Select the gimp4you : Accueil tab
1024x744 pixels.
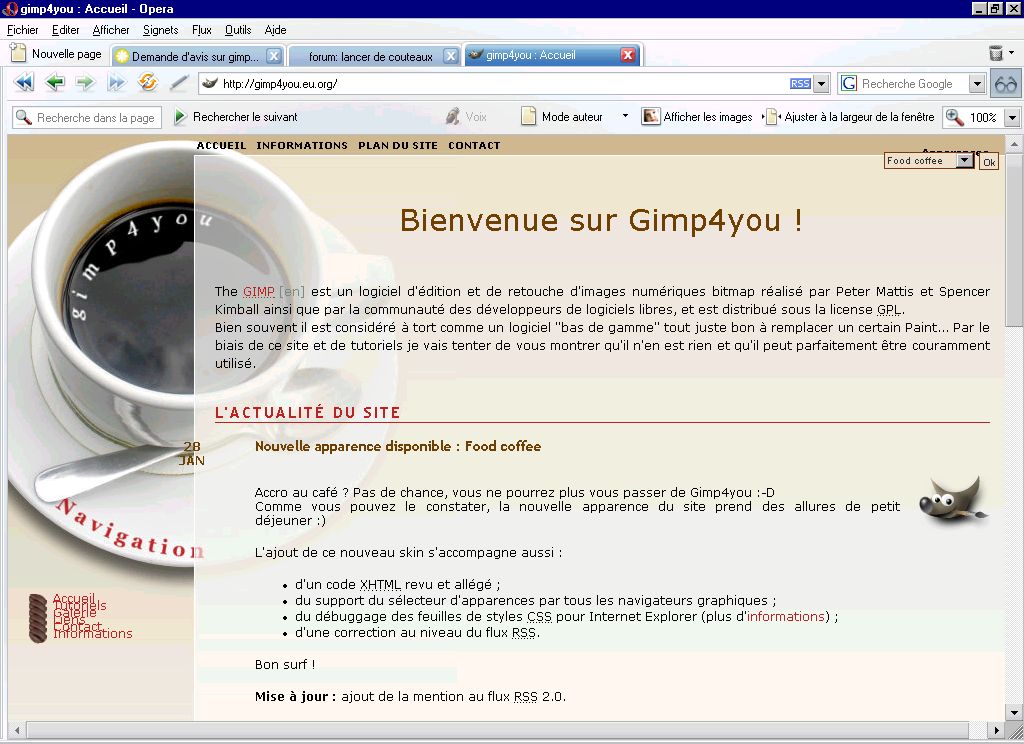tap(552, 55)
